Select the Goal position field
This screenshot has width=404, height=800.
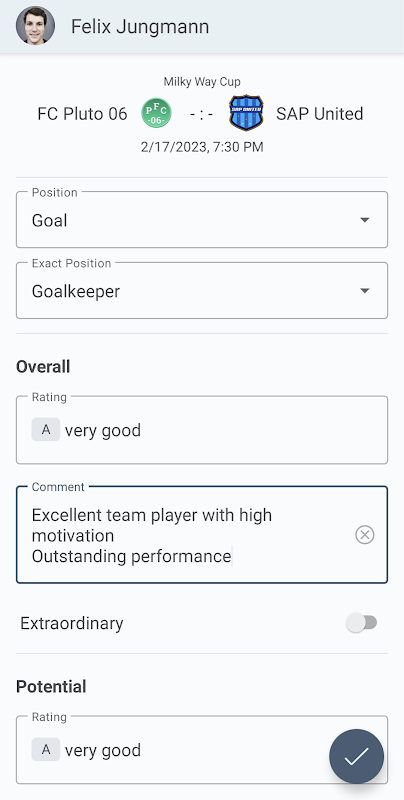(x=202, y=220)
